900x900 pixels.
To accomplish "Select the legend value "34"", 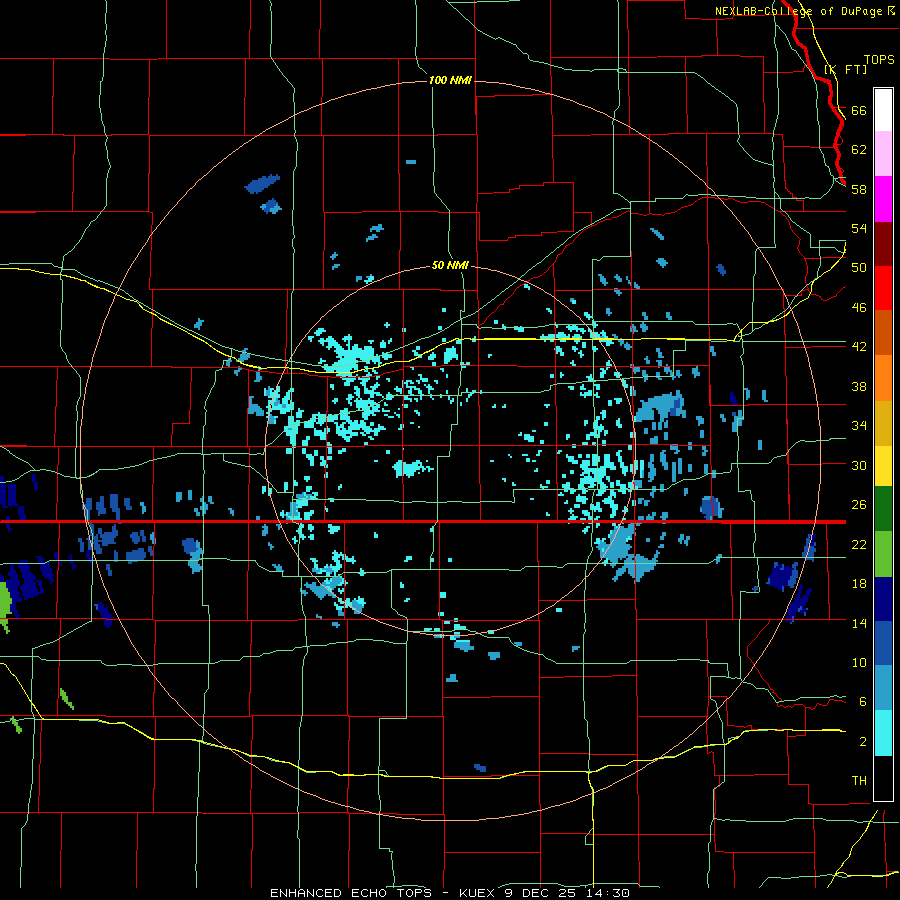I will (x=859, y=426).
